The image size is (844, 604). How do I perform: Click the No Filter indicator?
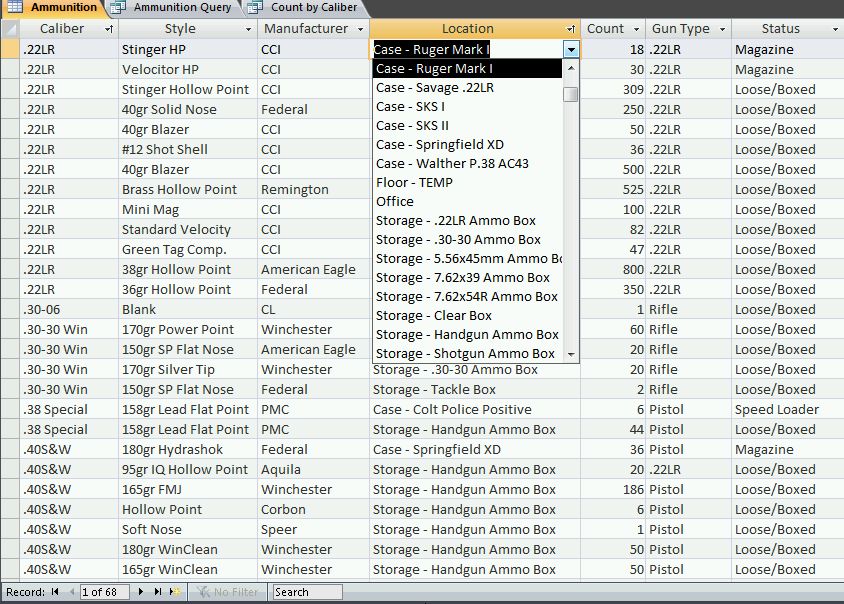pos(230,592)
